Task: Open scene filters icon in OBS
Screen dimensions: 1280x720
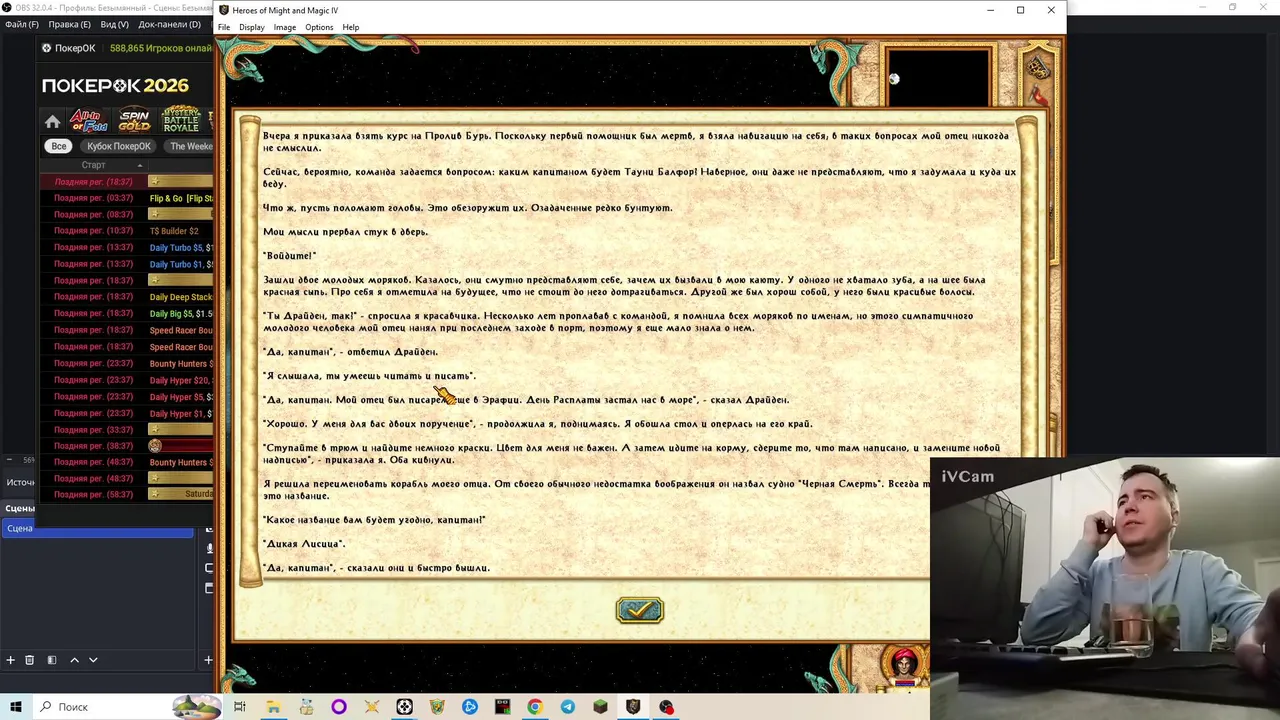Action: coord(51,660)
